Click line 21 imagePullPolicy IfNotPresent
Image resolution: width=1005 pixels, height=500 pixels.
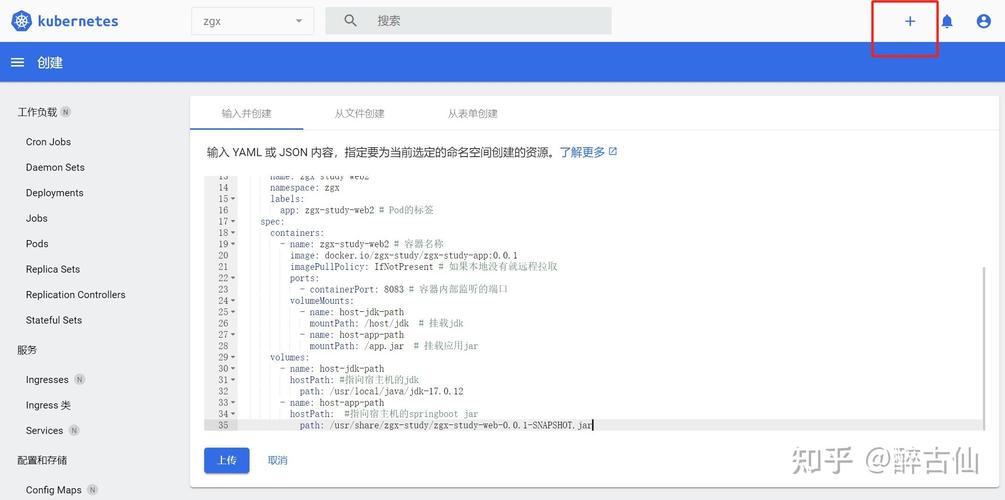[361, 267]
